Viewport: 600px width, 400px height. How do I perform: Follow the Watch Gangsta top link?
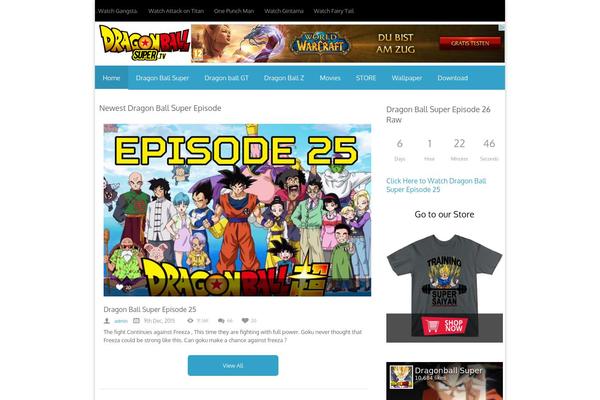(117, 11)
